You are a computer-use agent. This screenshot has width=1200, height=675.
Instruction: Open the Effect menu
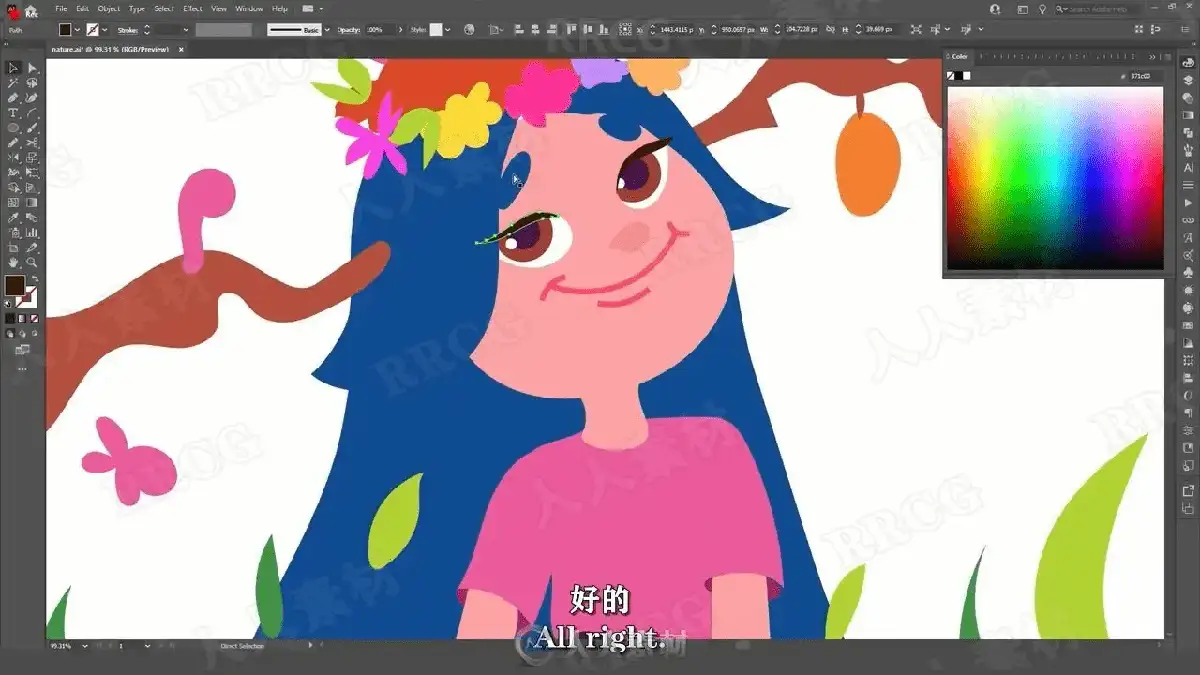(x=193, y=9)
